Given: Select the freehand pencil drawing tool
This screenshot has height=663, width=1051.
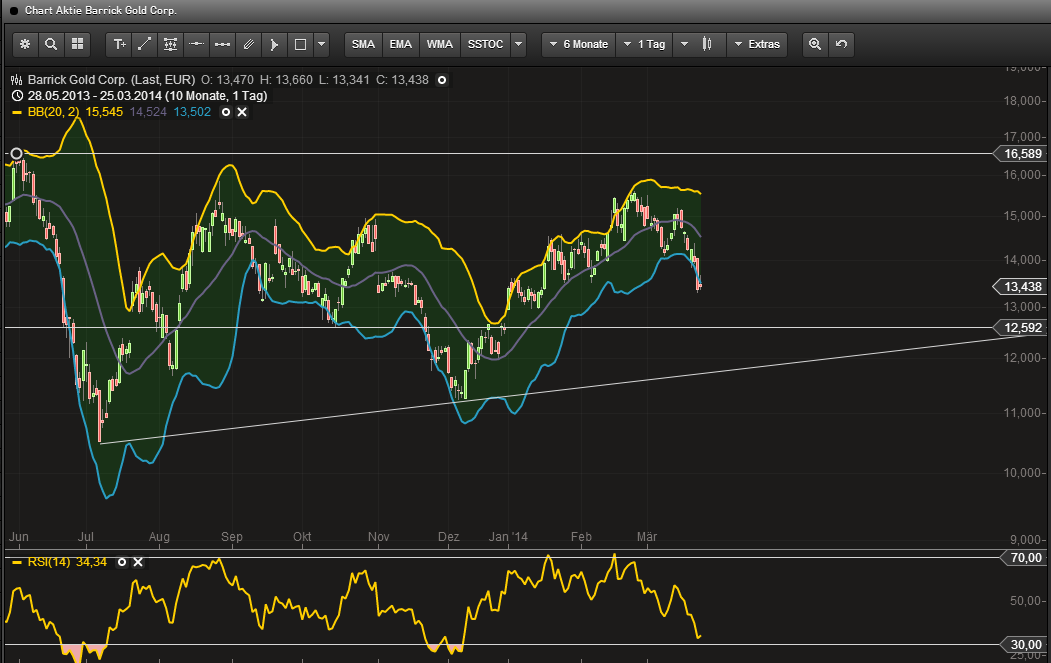Looking at the screenshot, I should click(x=248, y=44).
